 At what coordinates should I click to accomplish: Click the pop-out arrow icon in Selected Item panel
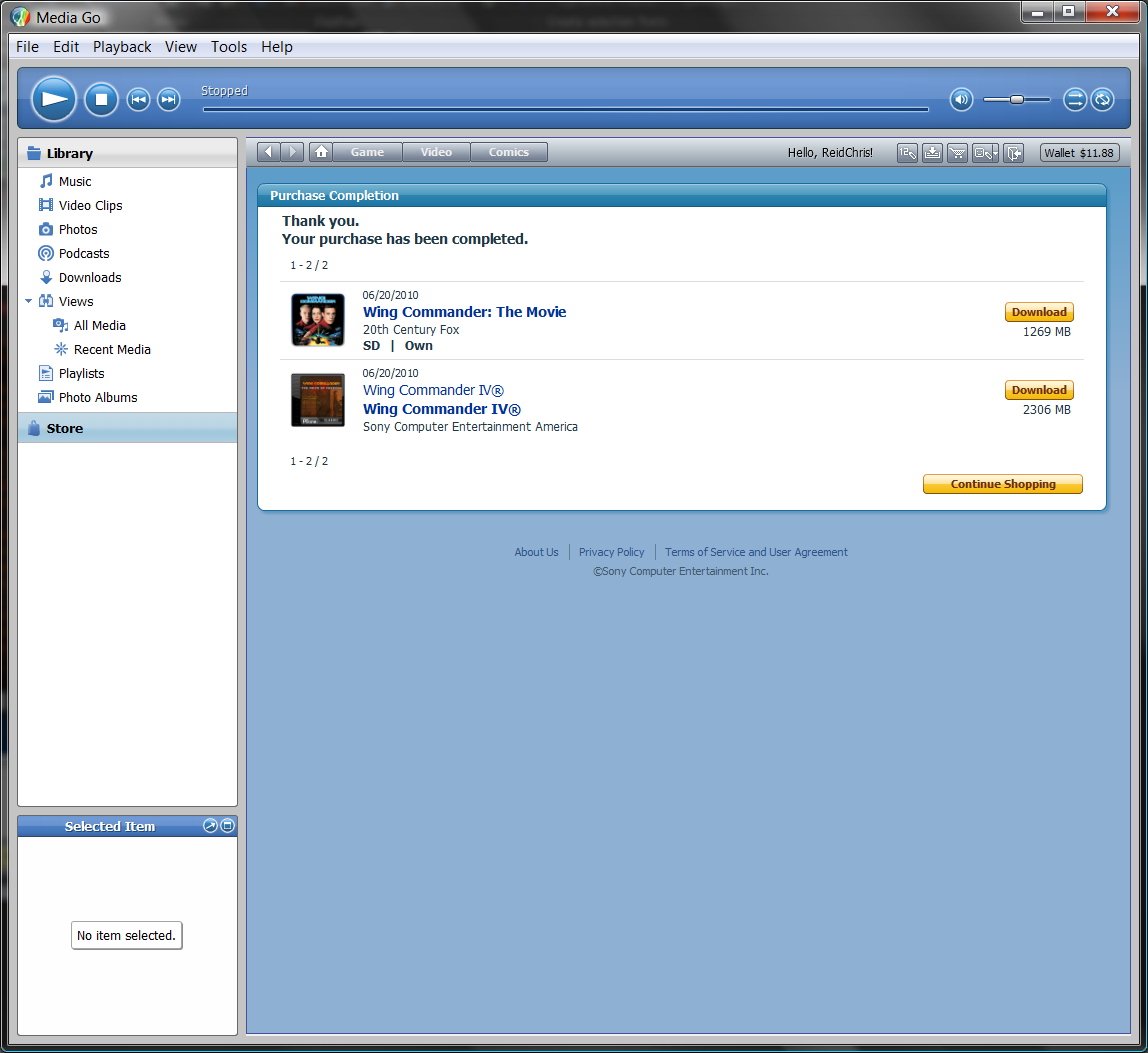pyautogui.click(x=210, y=826)
